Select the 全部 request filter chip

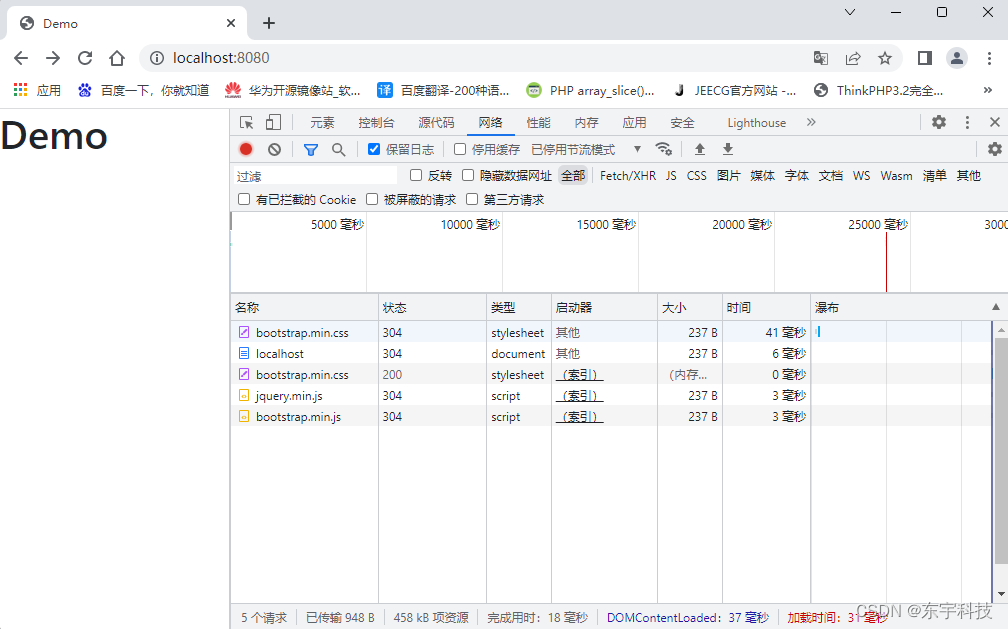tap(573, 175)
